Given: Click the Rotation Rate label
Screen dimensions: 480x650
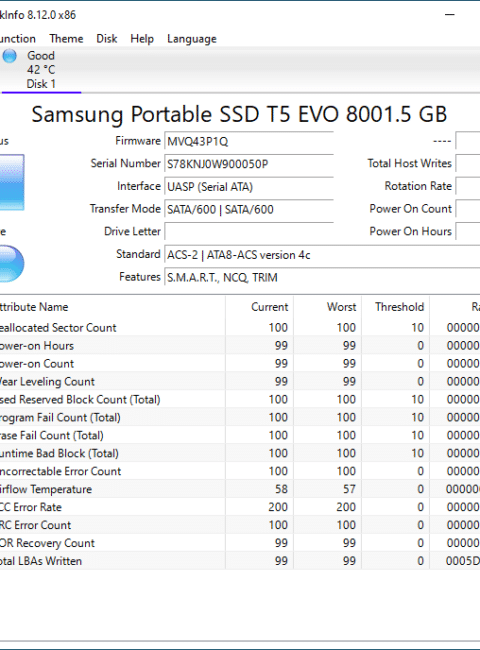Looking at the screenshot, I should tap(418, 186).
